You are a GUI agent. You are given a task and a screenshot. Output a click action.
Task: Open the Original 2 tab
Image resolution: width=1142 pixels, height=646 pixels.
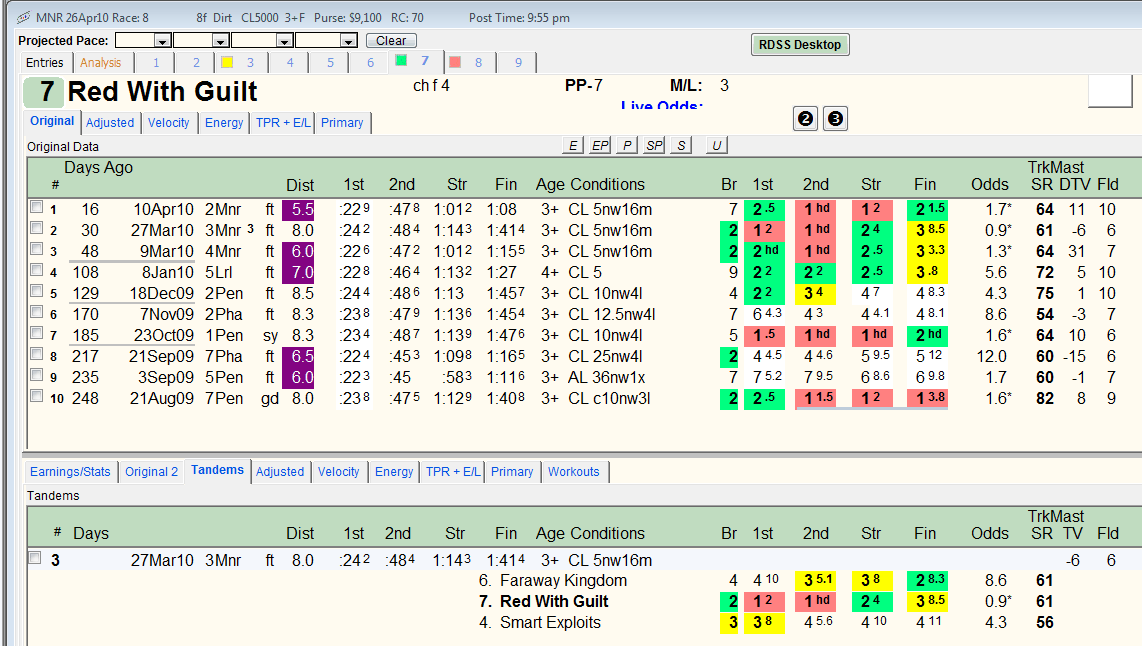[x=151, y=471]
